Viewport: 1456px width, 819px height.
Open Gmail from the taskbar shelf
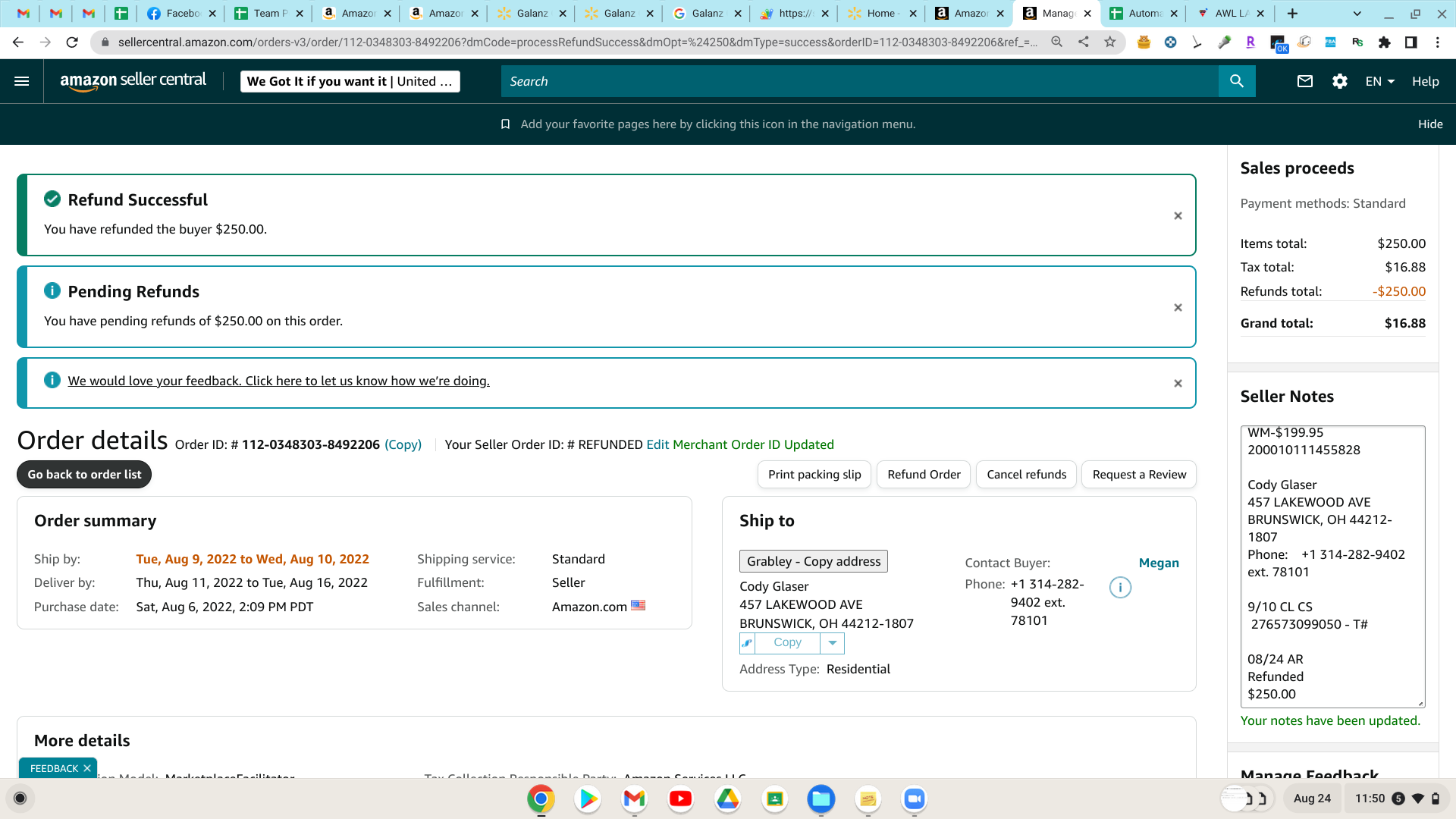pos(634,799)
